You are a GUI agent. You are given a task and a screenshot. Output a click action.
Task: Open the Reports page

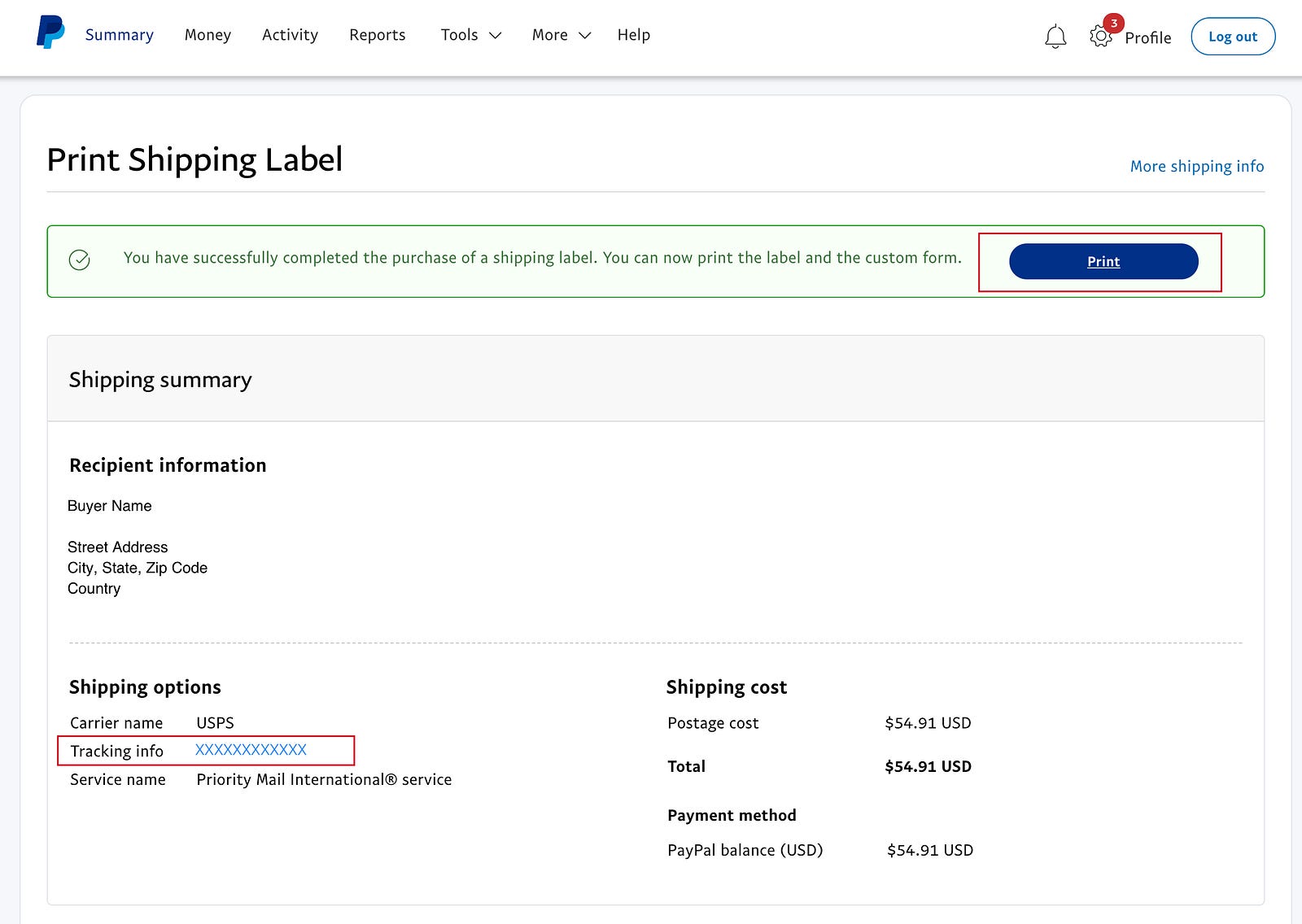(x=377, y=35)
